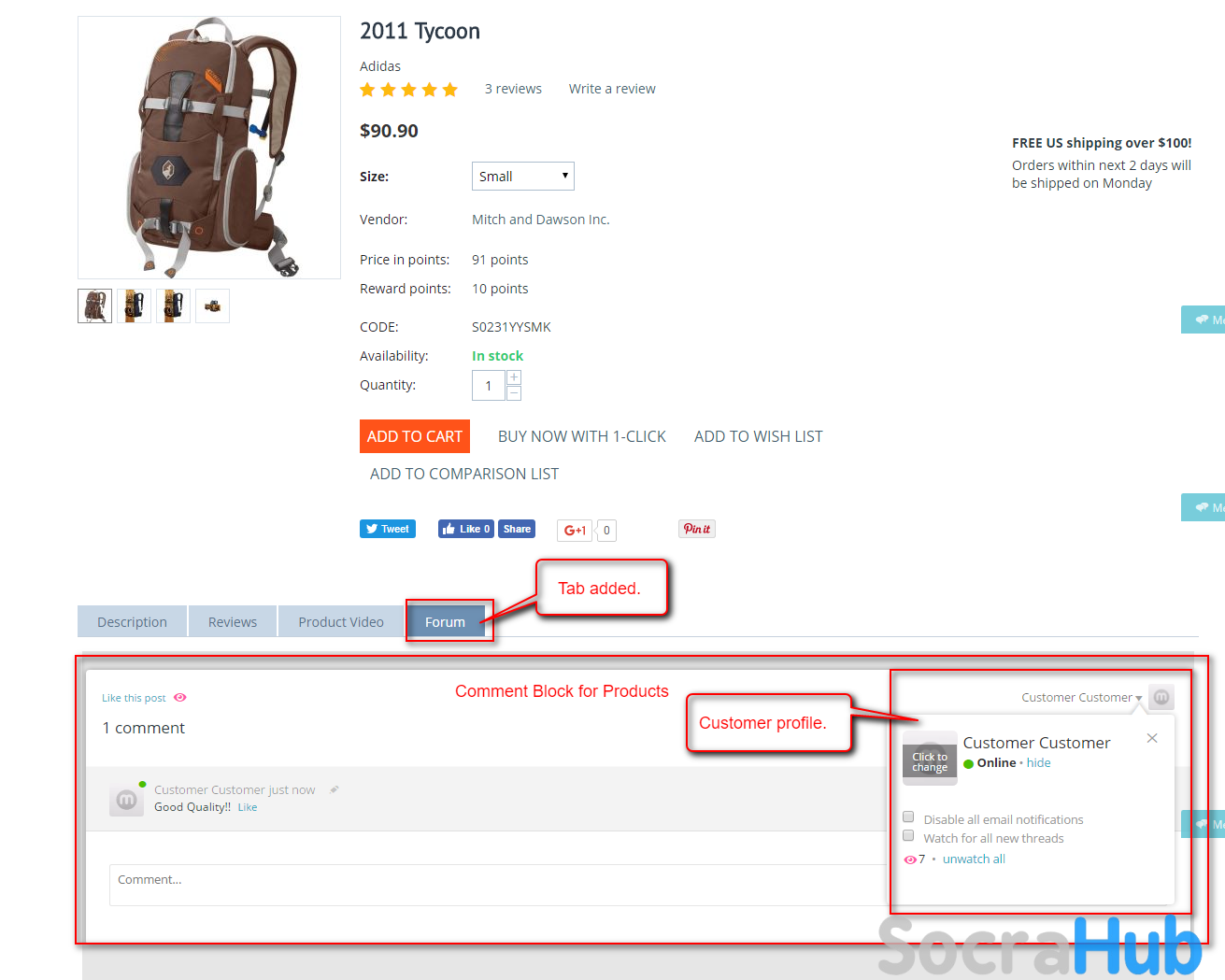Click the '2011 Tycoon' product title
The height and width of the screenshot is (980, 1225).
click(x=420, y=32)
